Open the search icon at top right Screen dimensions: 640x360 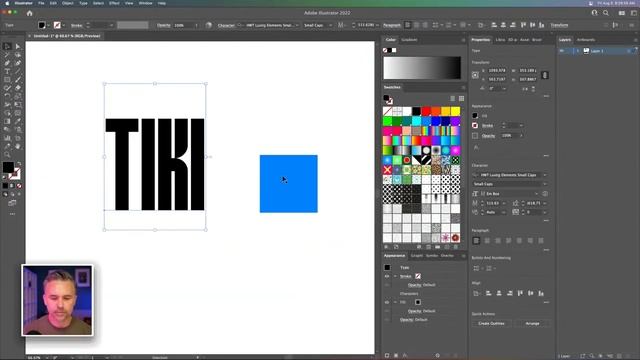coord(606,13)
